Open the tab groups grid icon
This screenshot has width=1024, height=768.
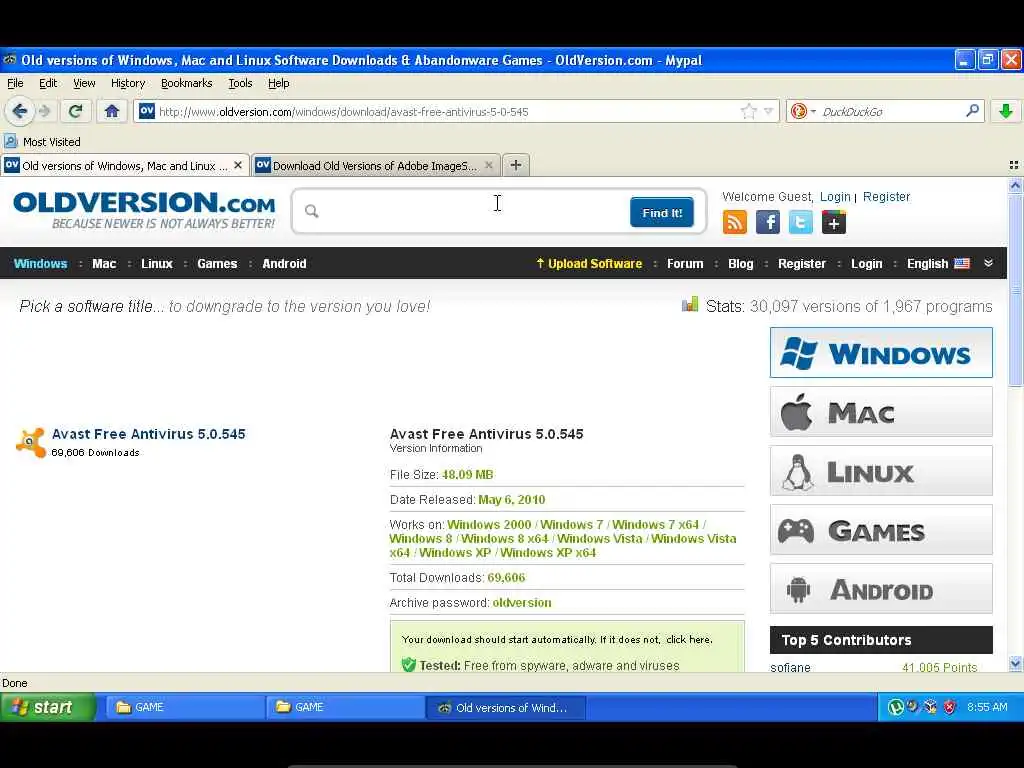[1014, 165]
